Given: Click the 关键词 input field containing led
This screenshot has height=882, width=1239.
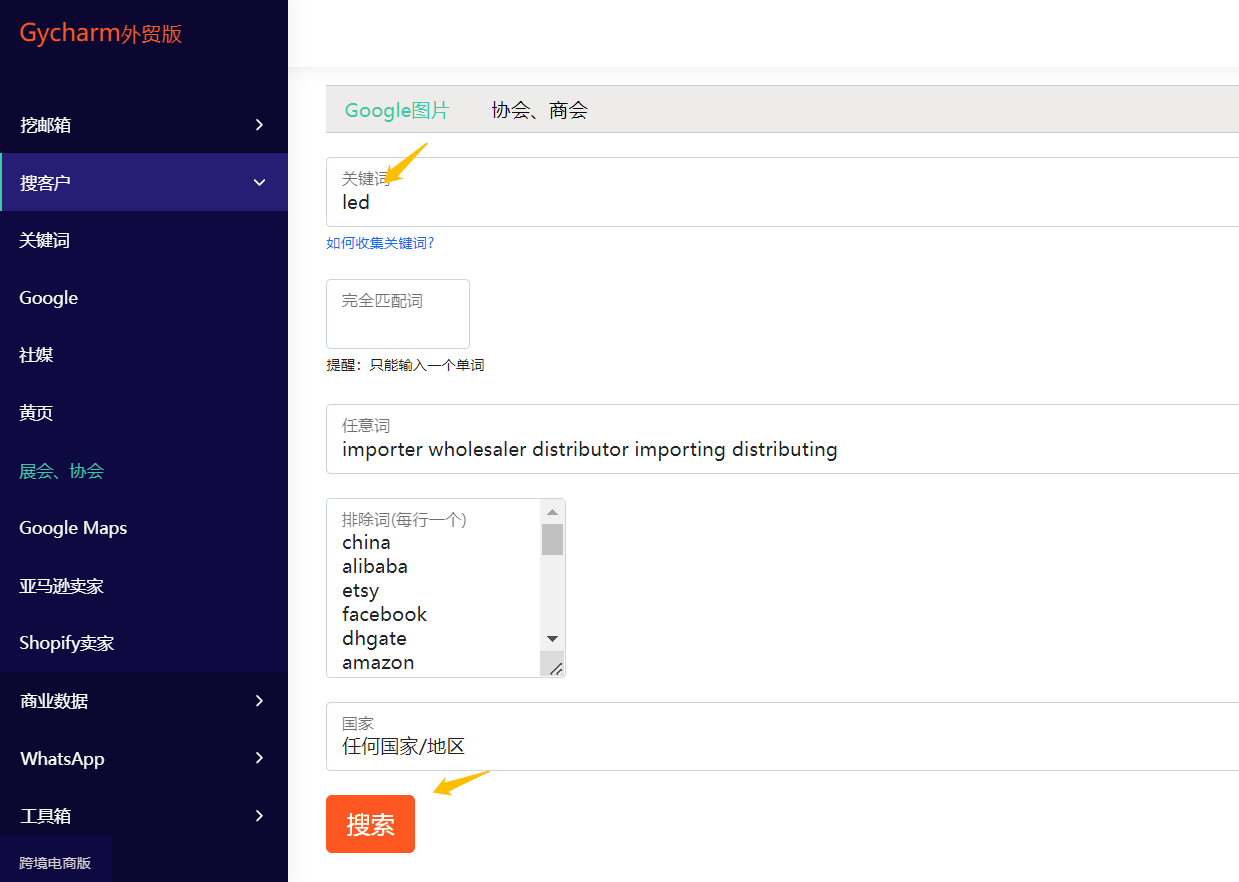Looking at the screenshot, I should click(x=780, y=202).
